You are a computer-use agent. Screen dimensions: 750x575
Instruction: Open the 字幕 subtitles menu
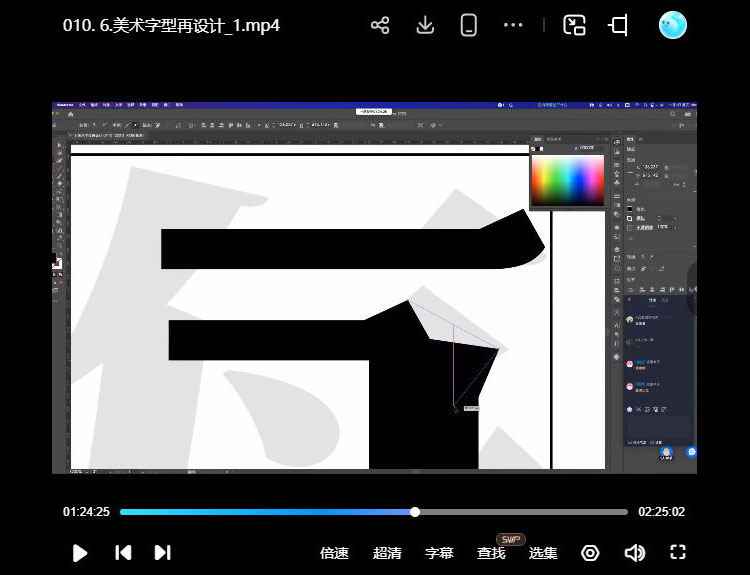[439, 553]
